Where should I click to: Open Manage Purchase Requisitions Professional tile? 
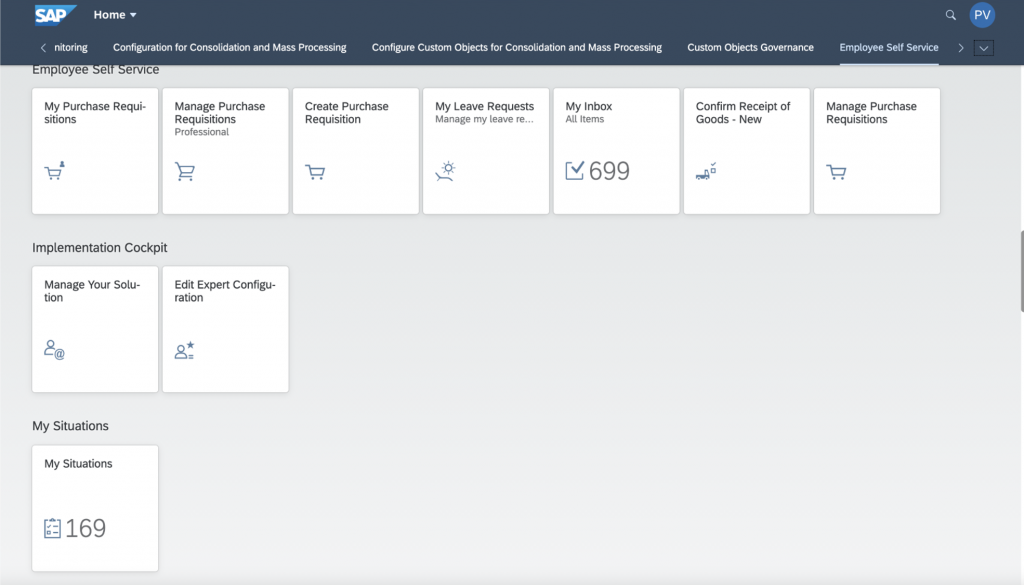click(x=225, y=151)
